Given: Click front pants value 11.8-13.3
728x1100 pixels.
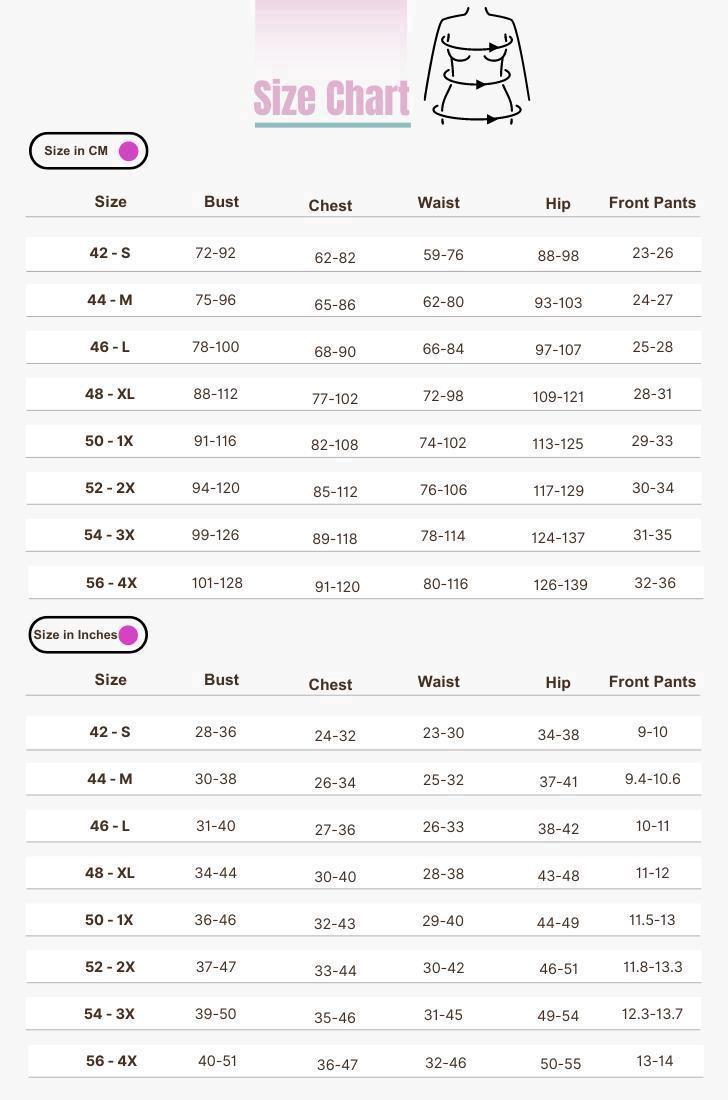Looking at the screenshot, I should (x=652, y=967).
